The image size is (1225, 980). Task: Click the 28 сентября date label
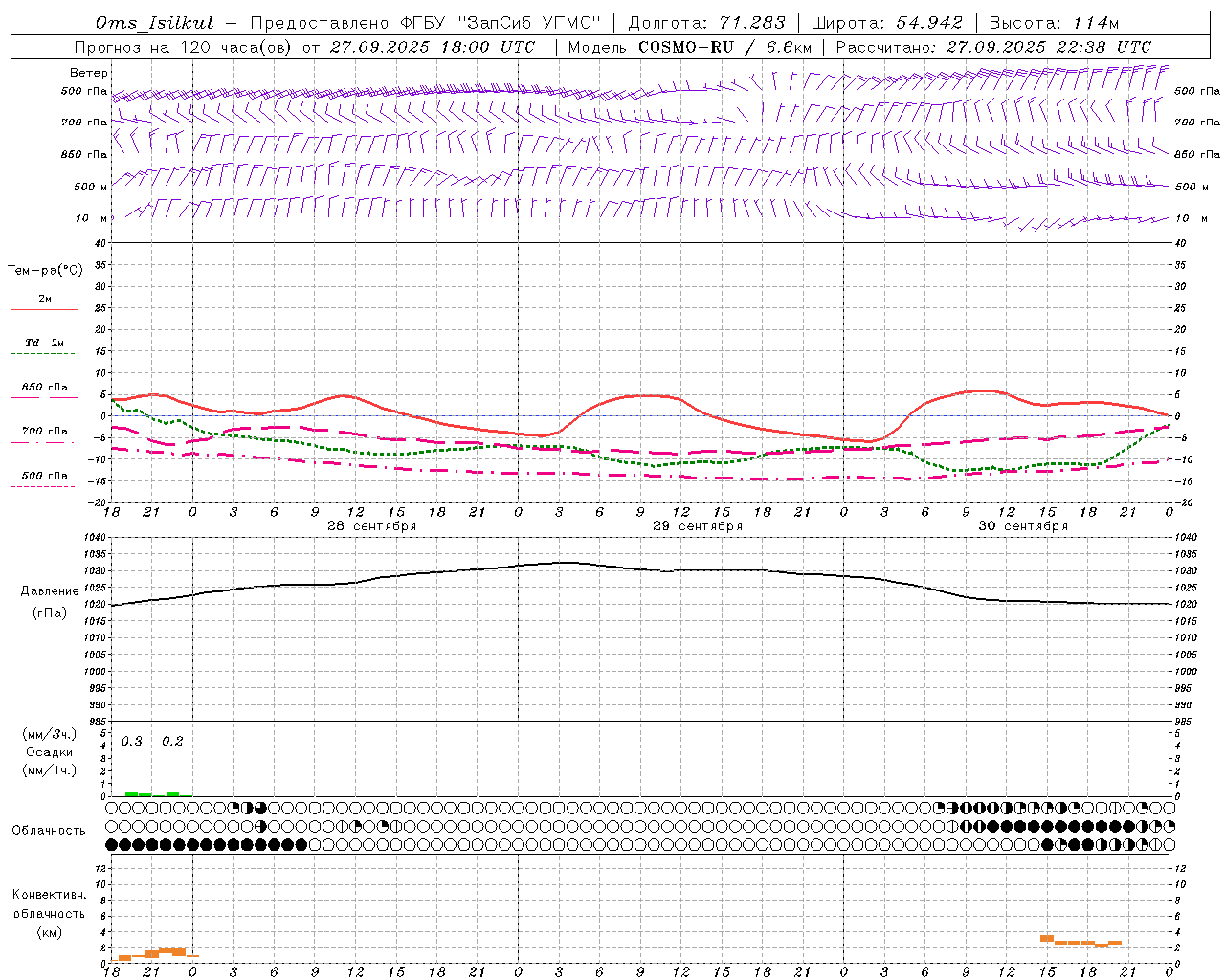click(371, 526)
